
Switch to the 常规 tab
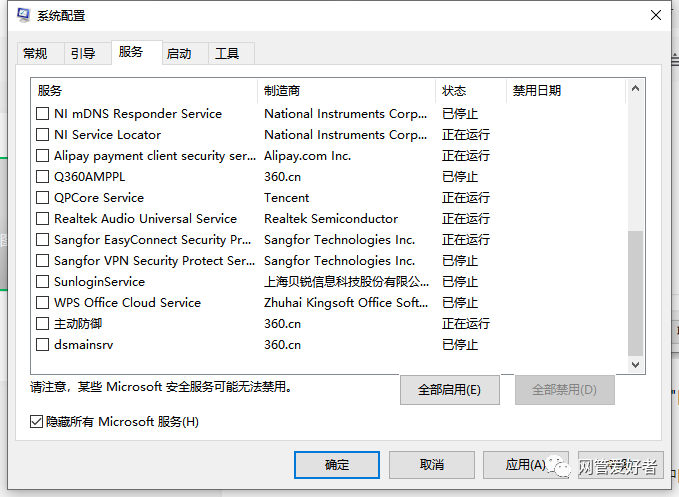[36, 54]
